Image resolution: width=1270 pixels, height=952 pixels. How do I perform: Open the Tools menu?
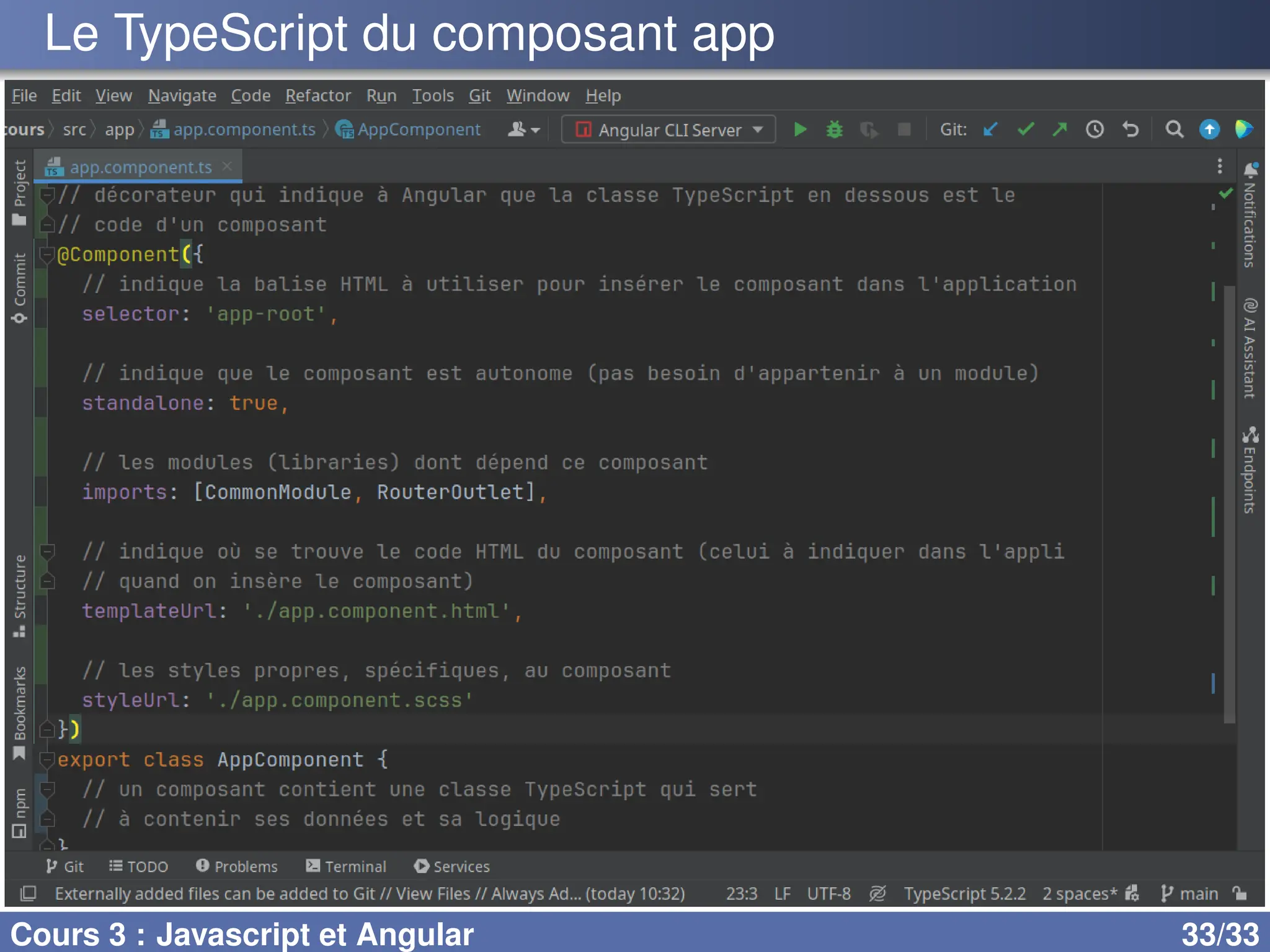[433, 95]
